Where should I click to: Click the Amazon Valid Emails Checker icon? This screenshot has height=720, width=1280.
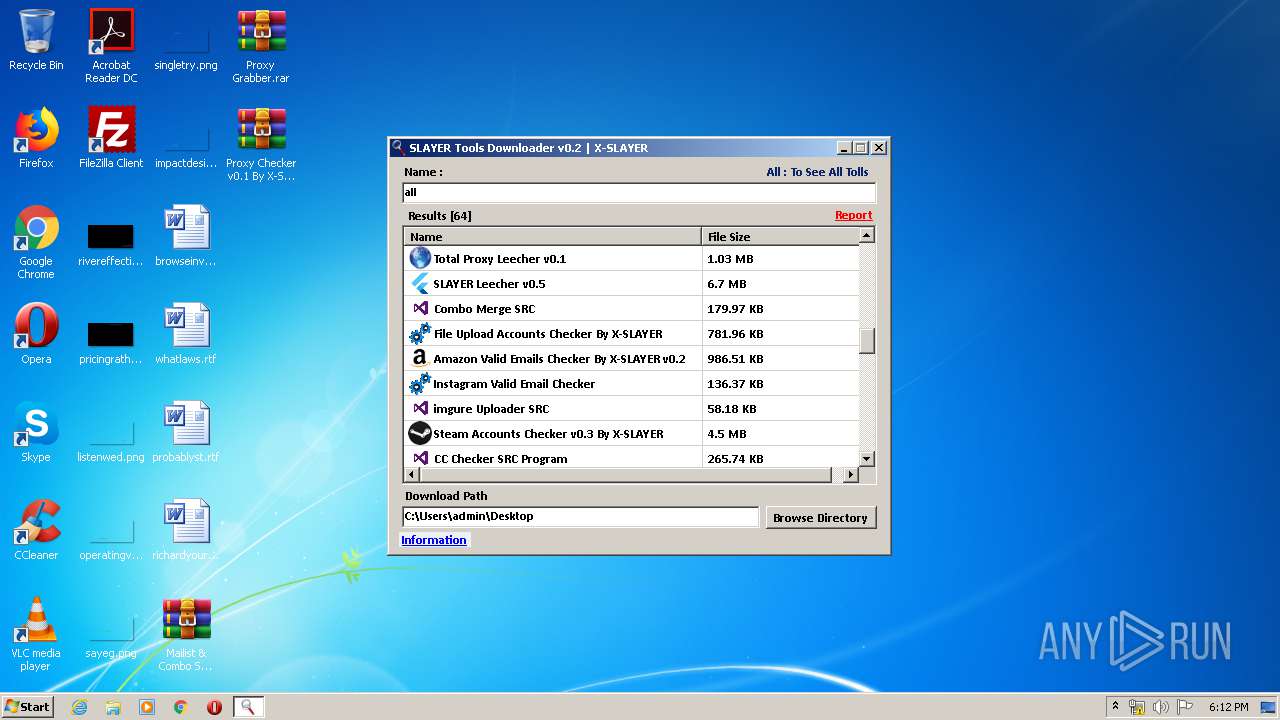click(x=420, y=358)
